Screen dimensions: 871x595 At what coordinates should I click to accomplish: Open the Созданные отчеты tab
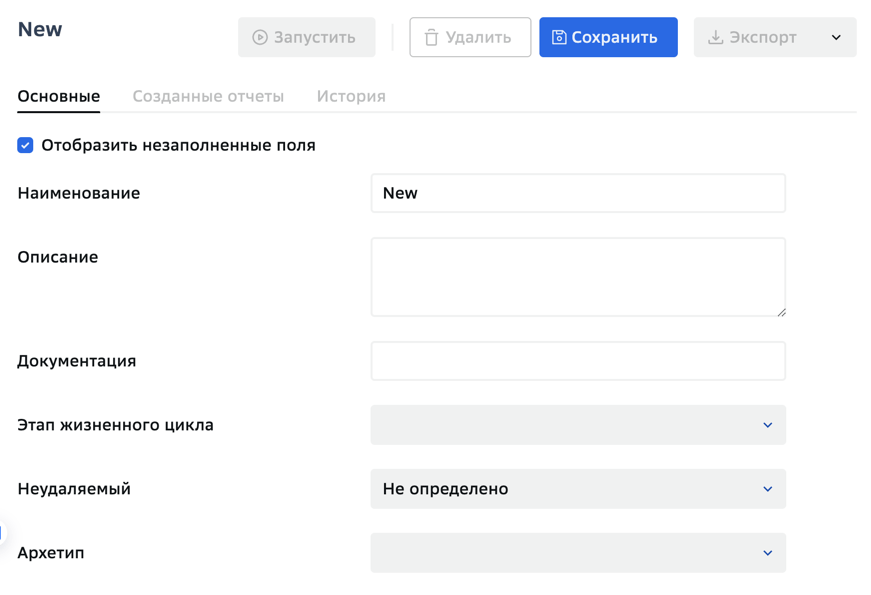tap(208, 96)
